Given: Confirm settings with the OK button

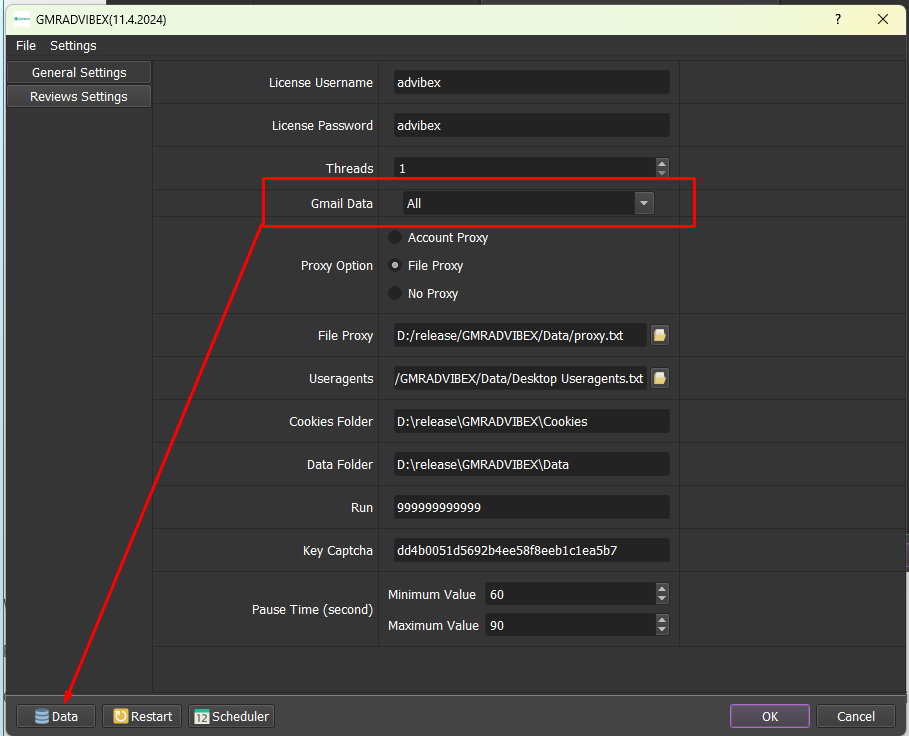Looking at the screenshot, I should [769, 716].
